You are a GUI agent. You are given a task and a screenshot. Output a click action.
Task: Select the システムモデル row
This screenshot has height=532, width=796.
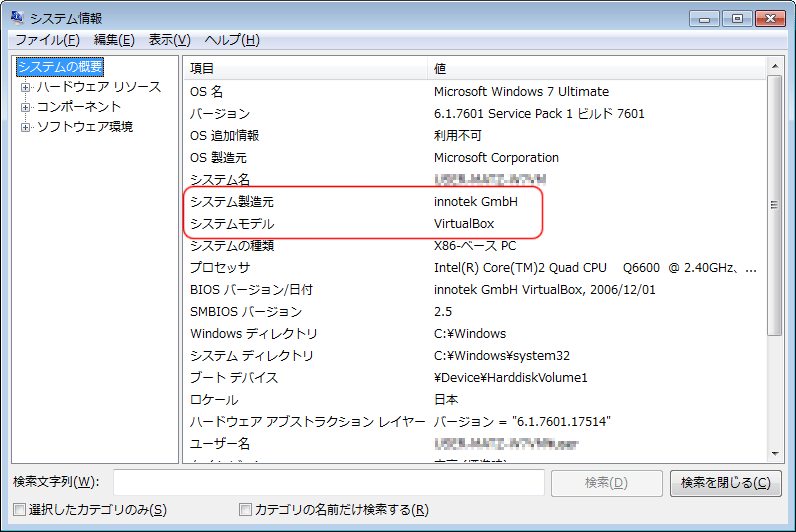click(x=475, y=224)
